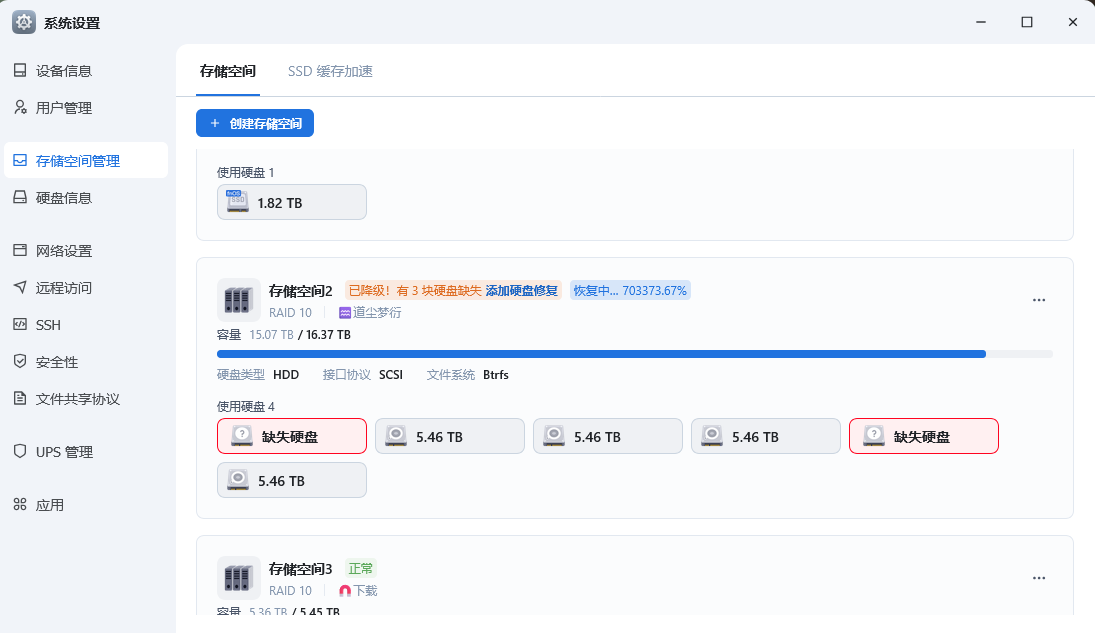Click the 网络设置 window icon
Screen dimensions: 1095x633
(x=20, y=250)
